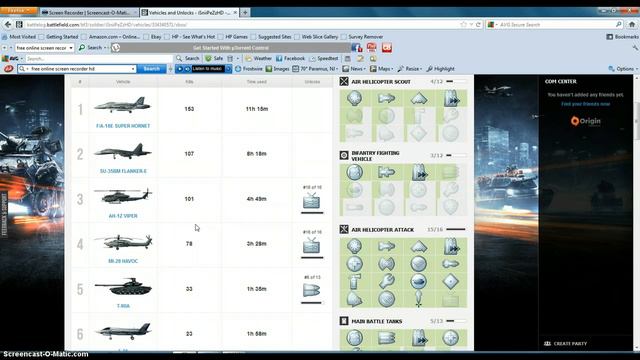Viewport: 640px width, 360px height.
Task: Open the Web Slice Gallery bookmark
Action: [316, 37]
